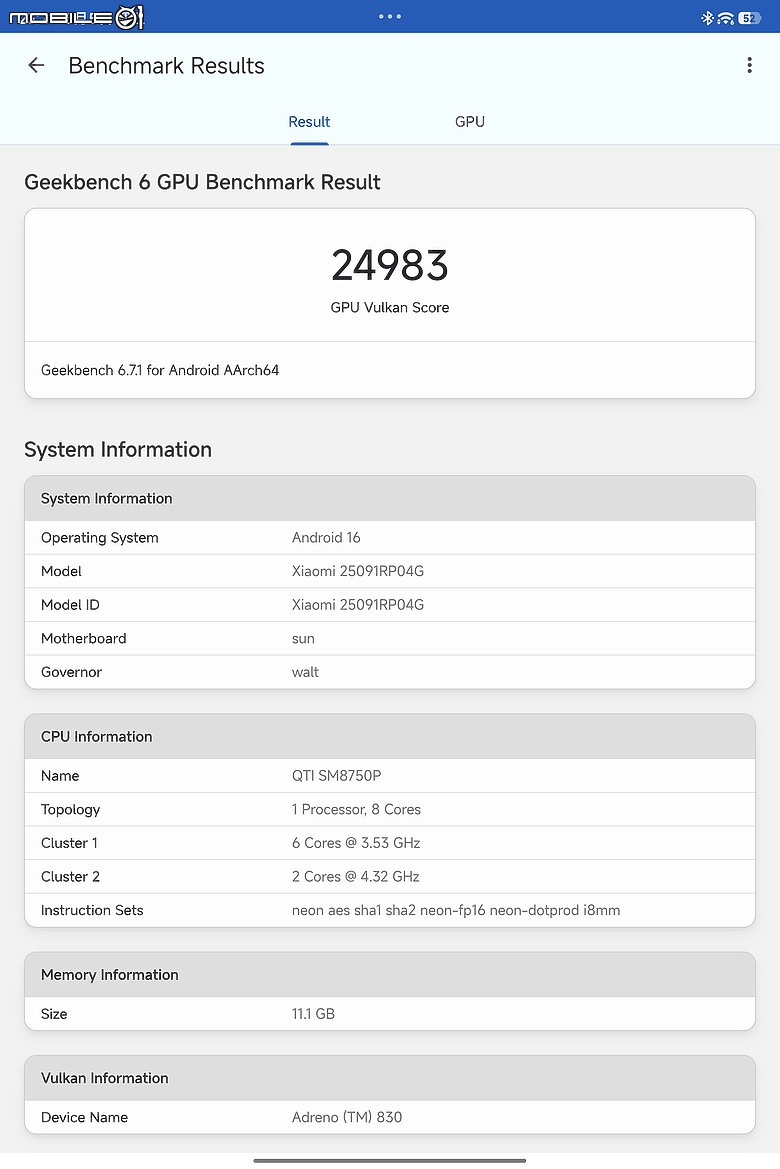Select the CPU name QTI SM8750P

tap(336, 775)
